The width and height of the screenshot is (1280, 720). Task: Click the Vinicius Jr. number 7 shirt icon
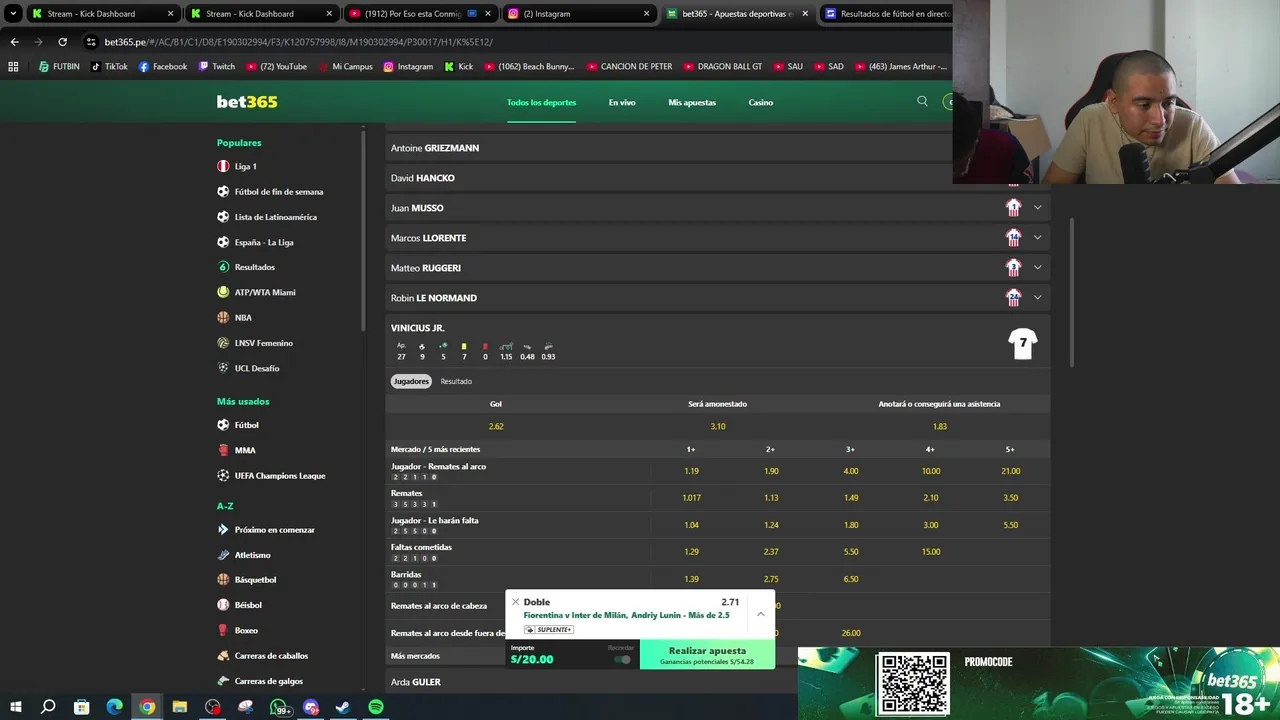click(x=1022, y=344)
